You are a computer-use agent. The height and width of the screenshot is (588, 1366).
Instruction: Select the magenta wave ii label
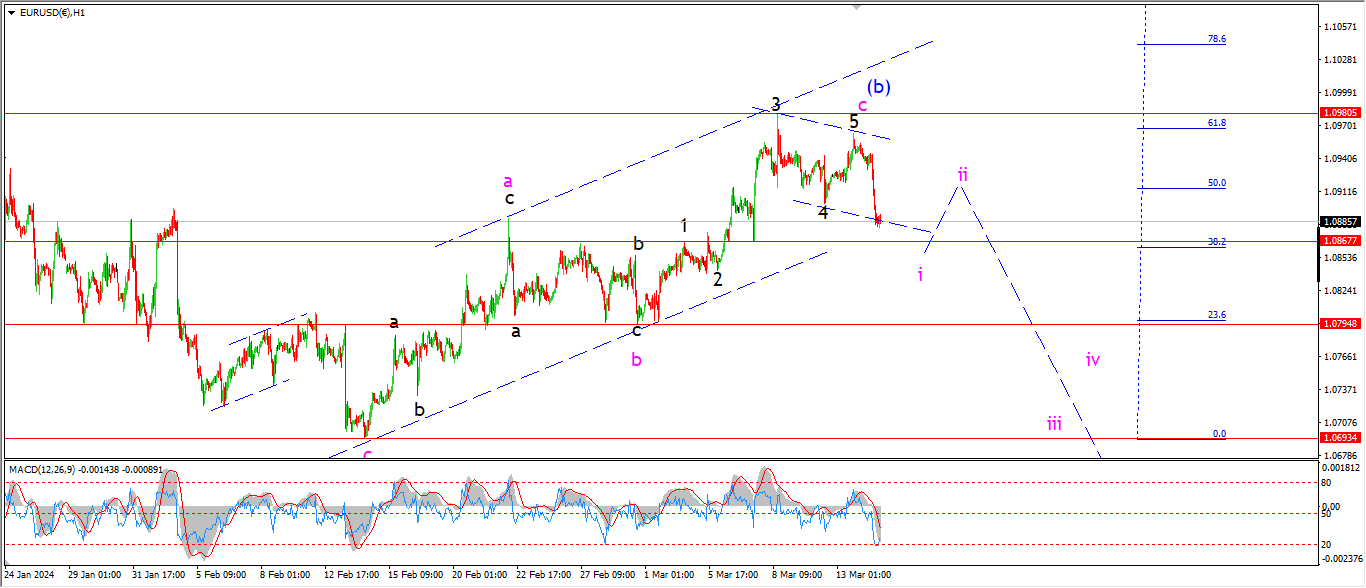pyautogui.click(x=962, y=175)
